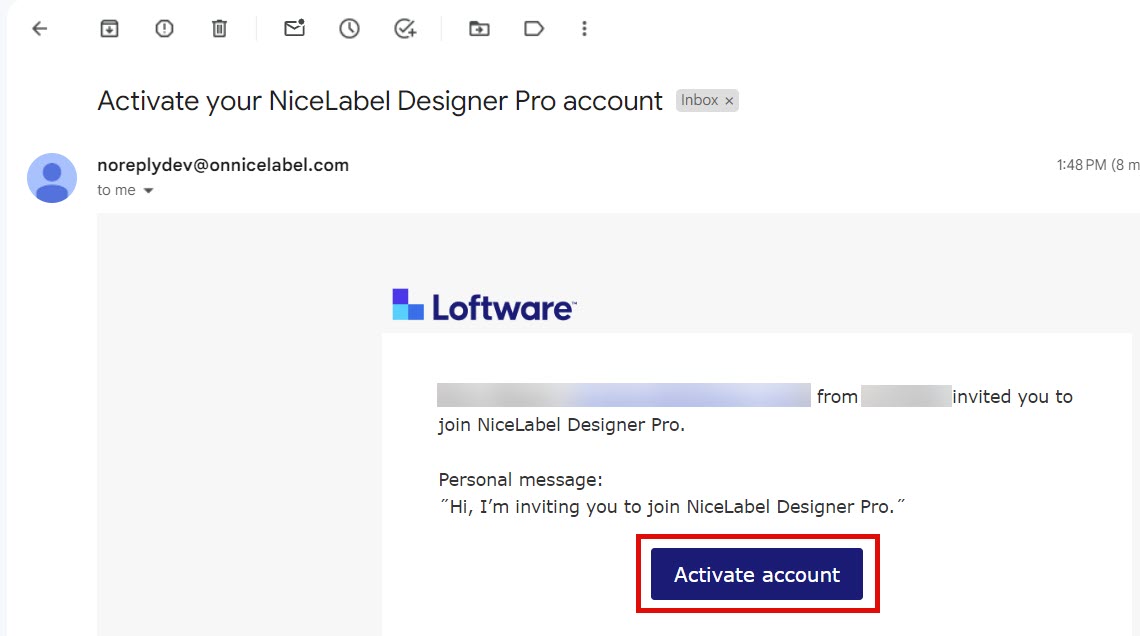Click the personal message quote text
Viewport: 1140px width, 636px height.
coord(672,507)
